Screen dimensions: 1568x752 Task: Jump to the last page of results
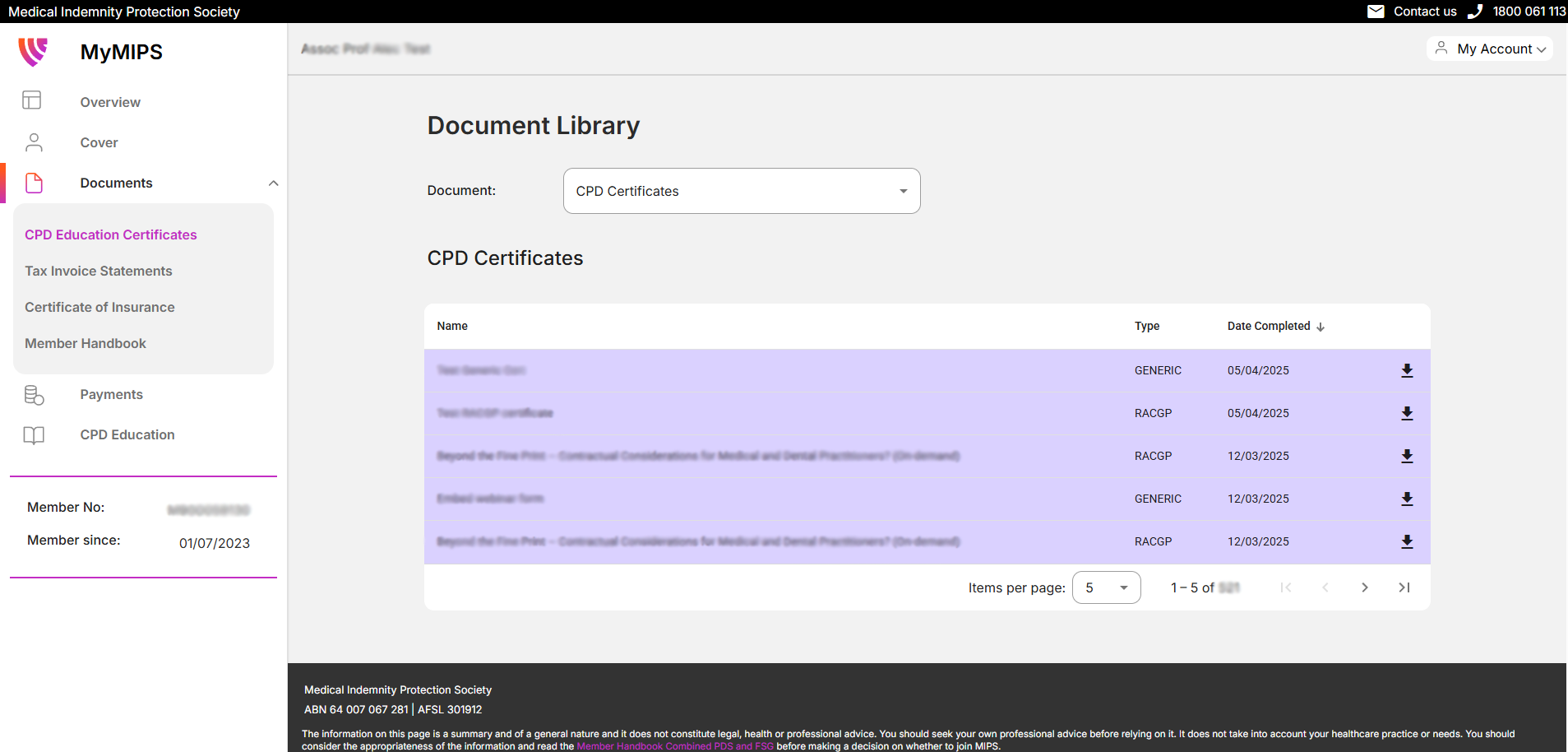click(x=1404, y=587)
